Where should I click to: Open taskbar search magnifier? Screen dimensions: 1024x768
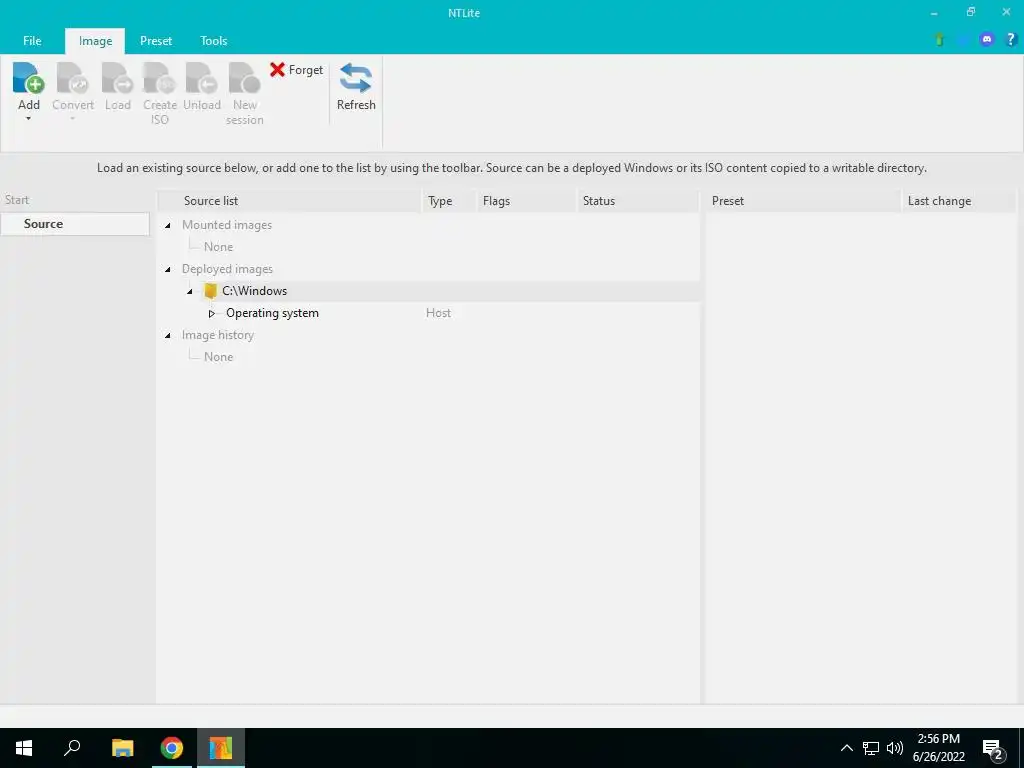(72, 748)
